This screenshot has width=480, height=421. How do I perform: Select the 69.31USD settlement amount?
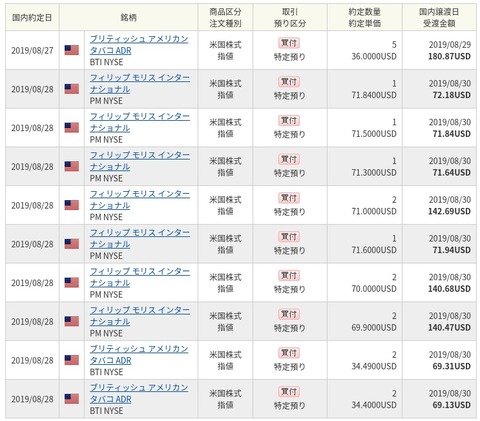(452, 366)
